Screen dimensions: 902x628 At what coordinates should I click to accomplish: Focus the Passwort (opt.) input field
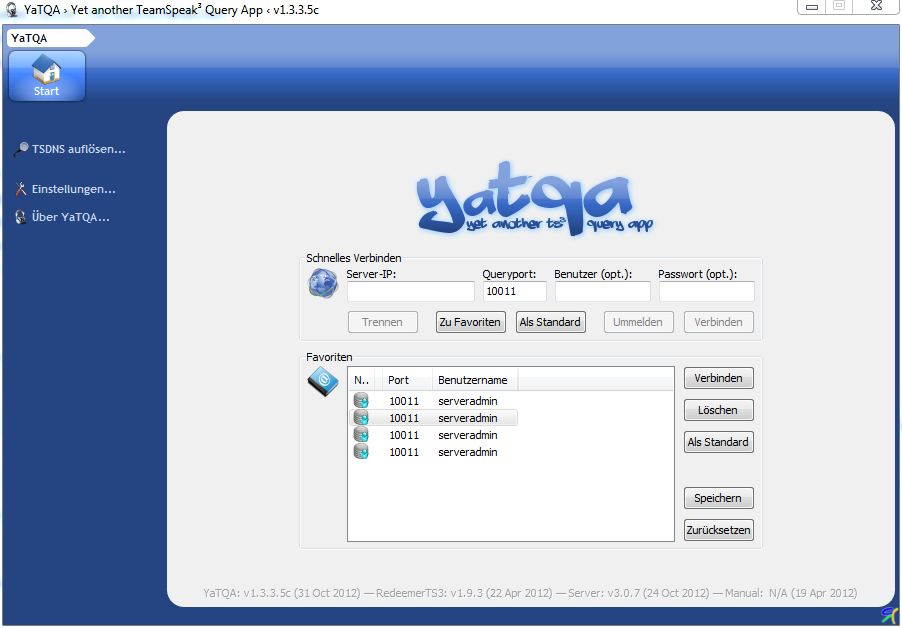point(706,292)
